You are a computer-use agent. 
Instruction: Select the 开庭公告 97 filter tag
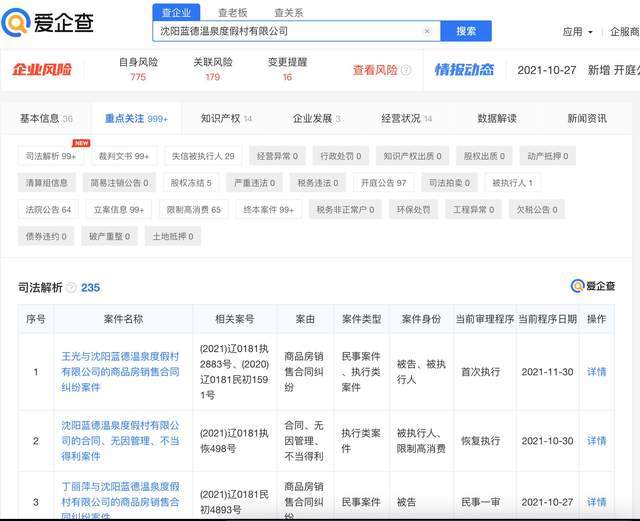[x=384, y=183]
